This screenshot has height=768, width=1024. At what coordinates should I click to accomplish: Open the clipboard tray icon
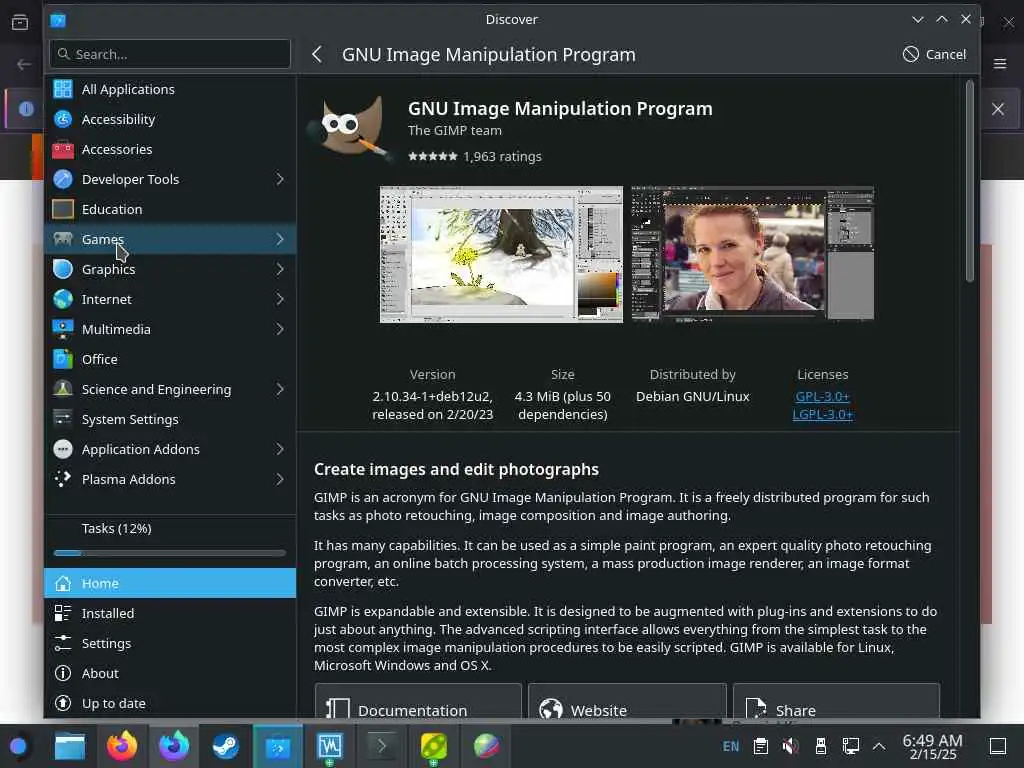click(760, 746)
